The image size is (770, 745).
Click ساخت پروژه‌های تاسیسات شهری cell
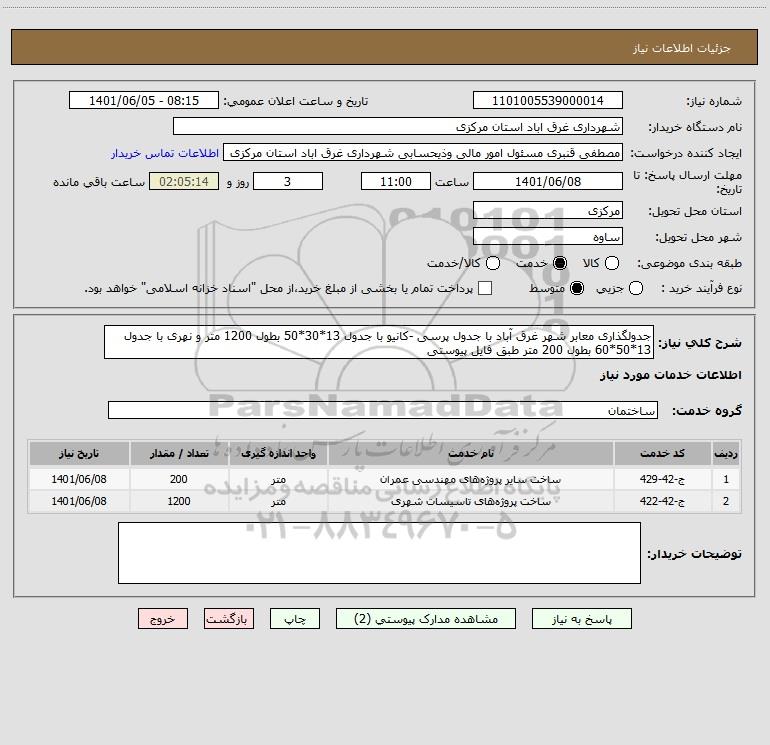[x=471, y=501]
